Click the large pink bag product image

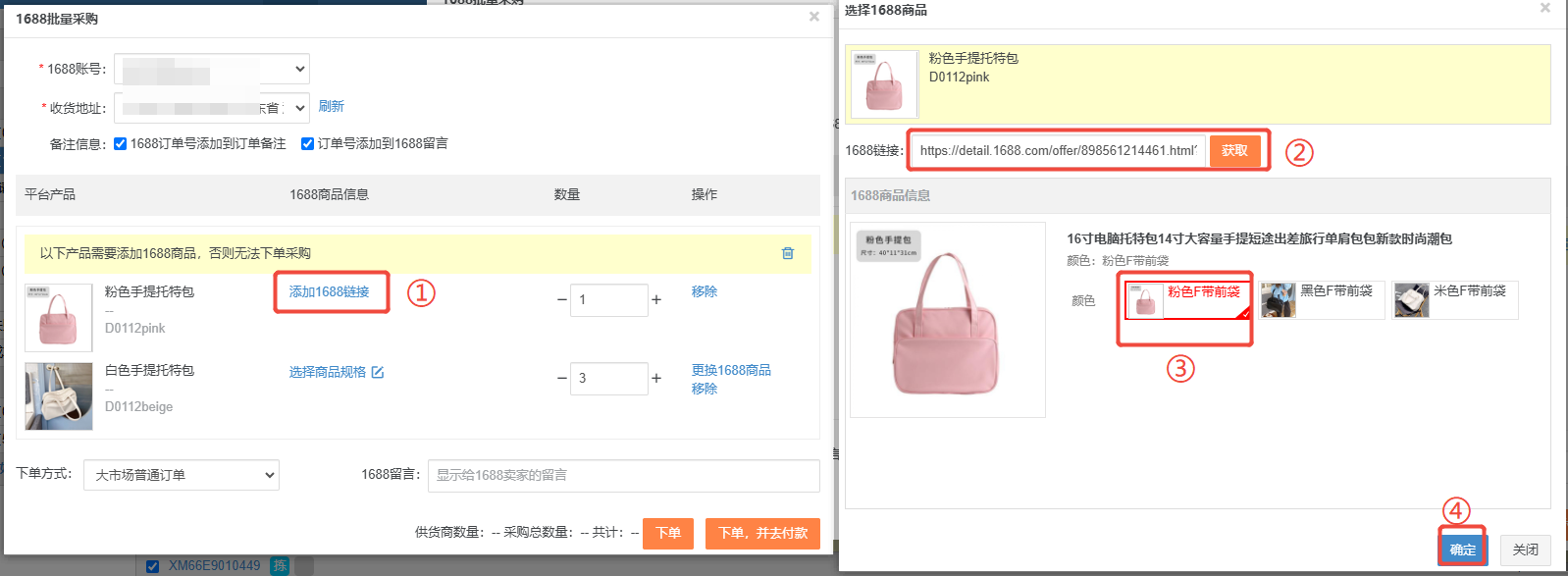point(947,320)
